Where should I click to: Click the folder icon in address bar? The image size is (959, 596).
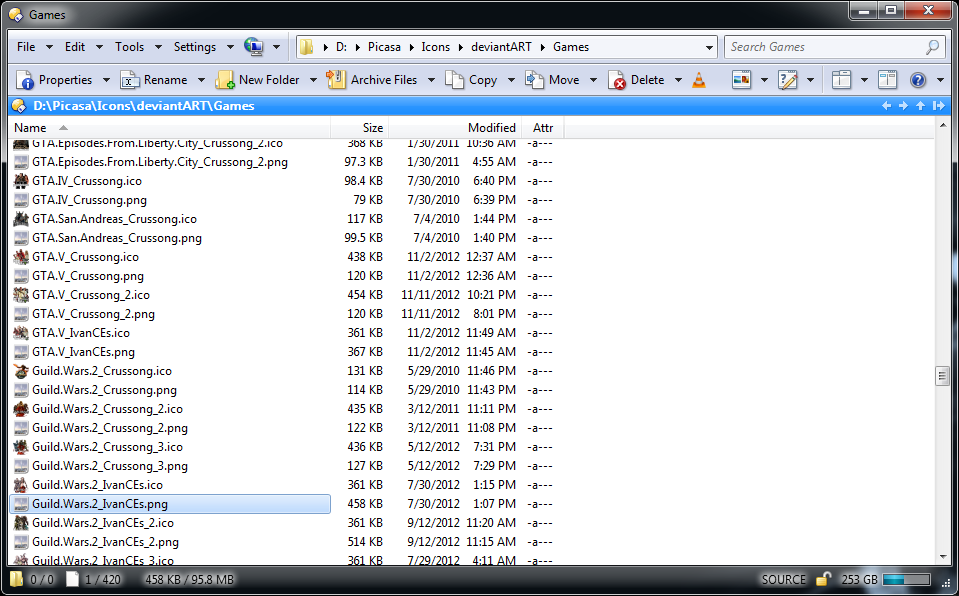pyautogui.click(x=307, y=47)
